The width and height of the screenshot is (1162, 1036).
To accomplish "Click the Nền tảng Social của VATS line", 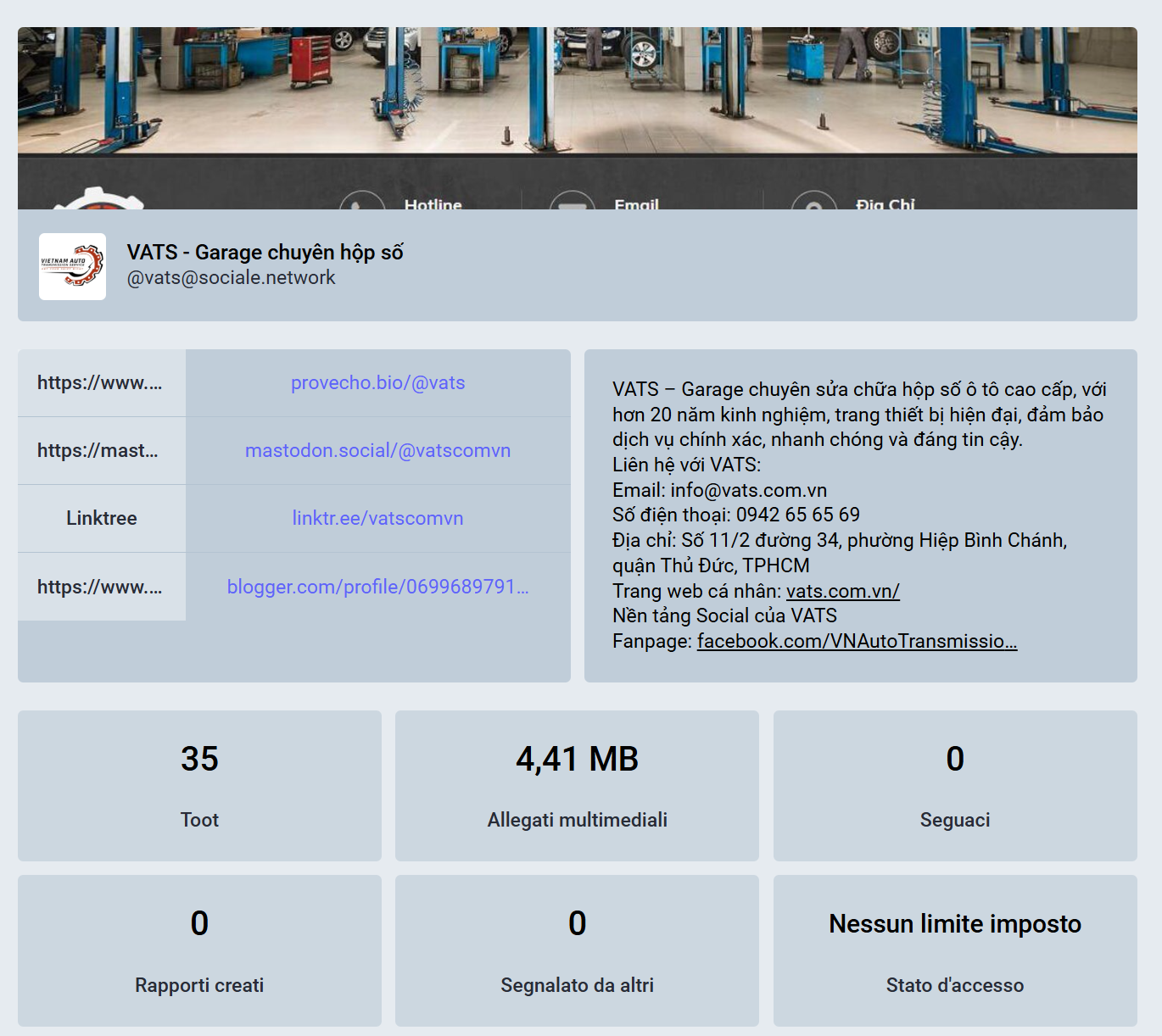I will pos(724,615).
